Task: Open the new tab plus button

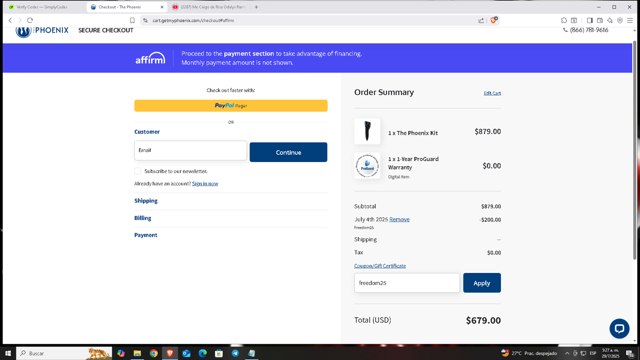Action: point(256,7)
